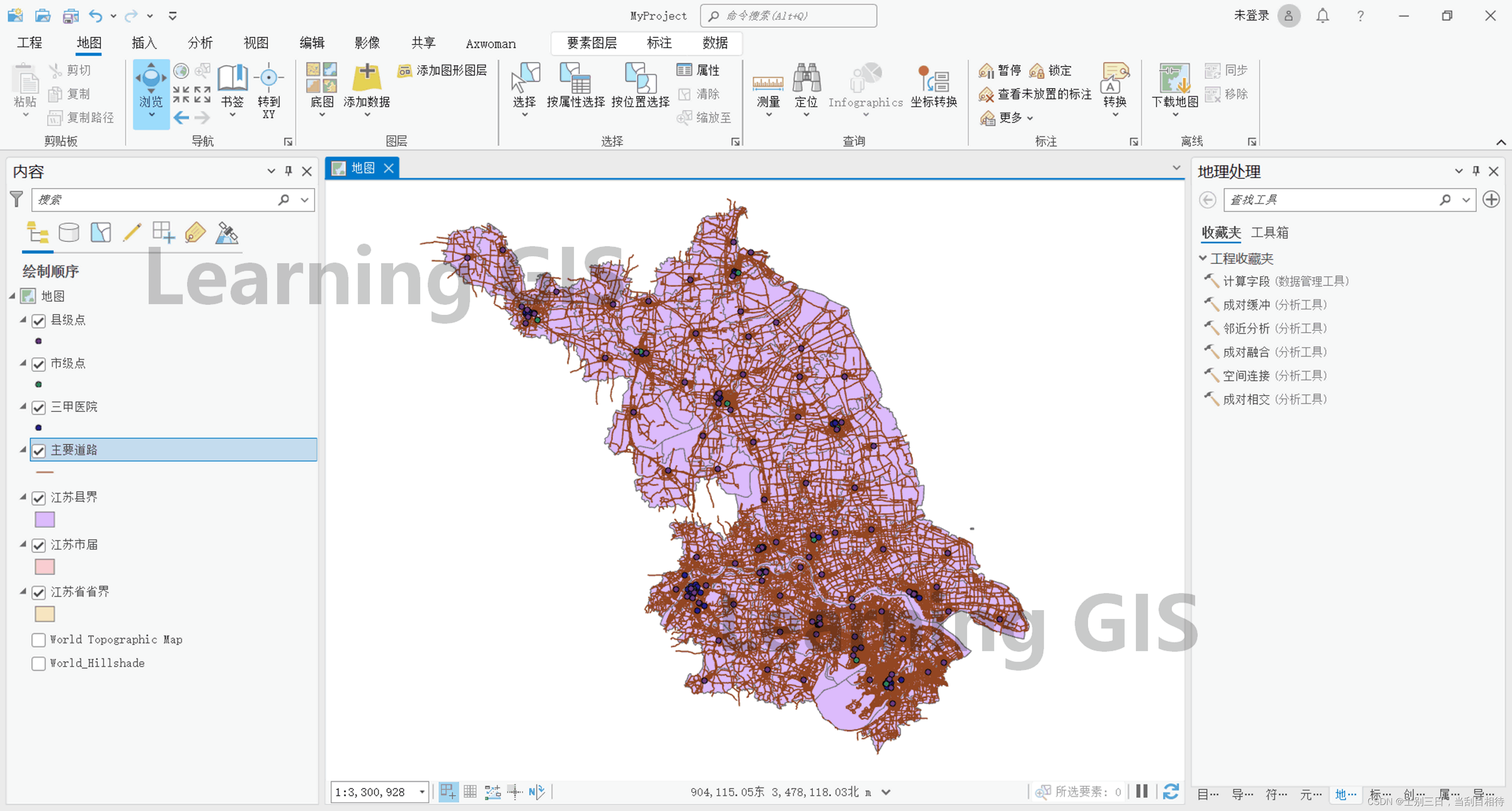Screen dimensions: 1512x811
Task: Collapse the 江苏县界 layer legend
Action: [23, 497]
